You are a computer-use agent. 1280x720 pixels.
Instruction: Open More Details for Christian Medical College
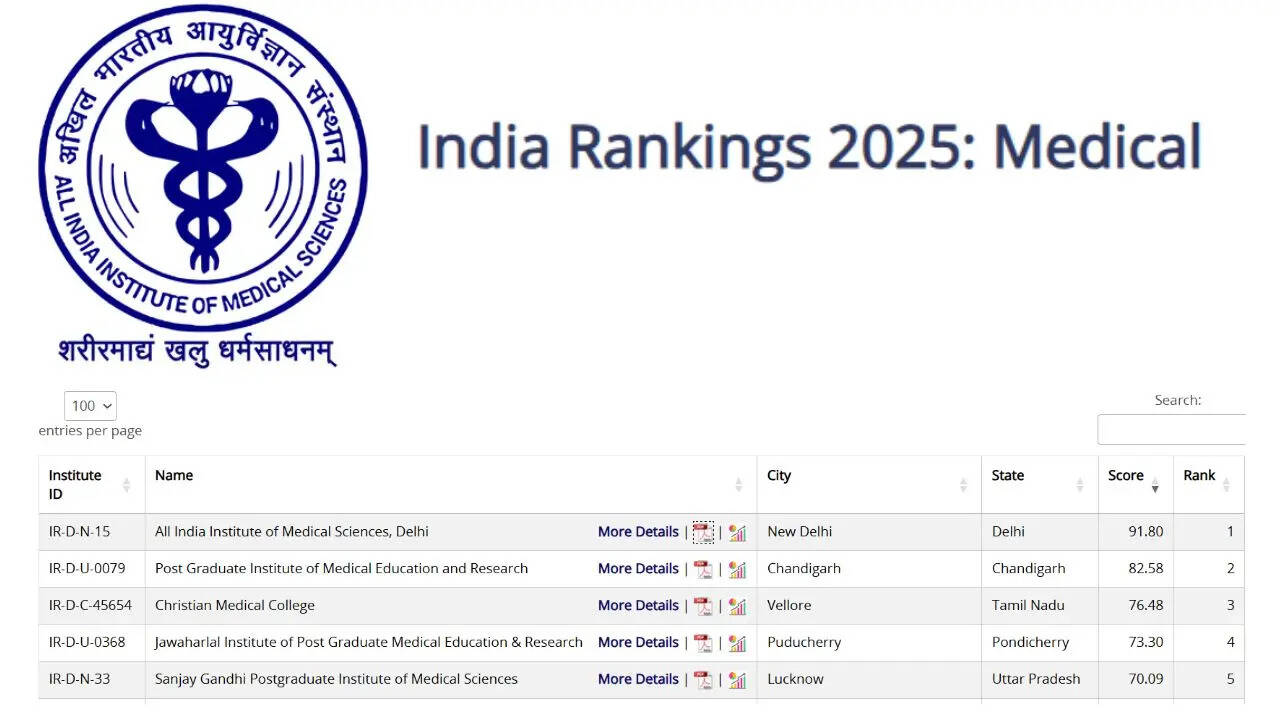click(638, 606)
